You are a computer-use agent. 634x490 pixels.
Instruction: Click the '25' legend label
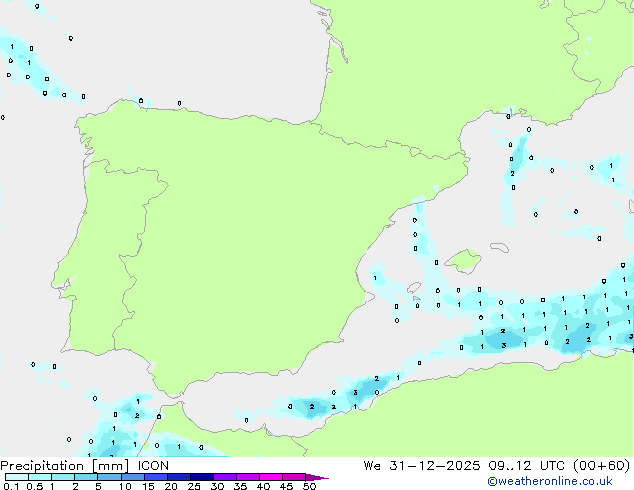[x=194, y=486]
